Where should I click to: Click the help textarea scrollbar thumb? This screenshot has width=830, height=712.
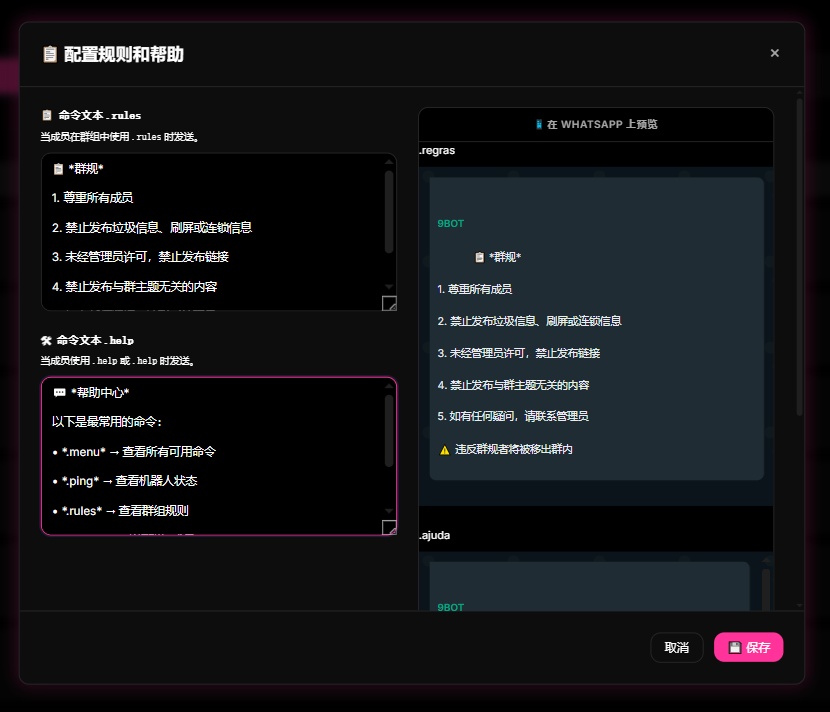pyautogui.click(x=389, y=430)
